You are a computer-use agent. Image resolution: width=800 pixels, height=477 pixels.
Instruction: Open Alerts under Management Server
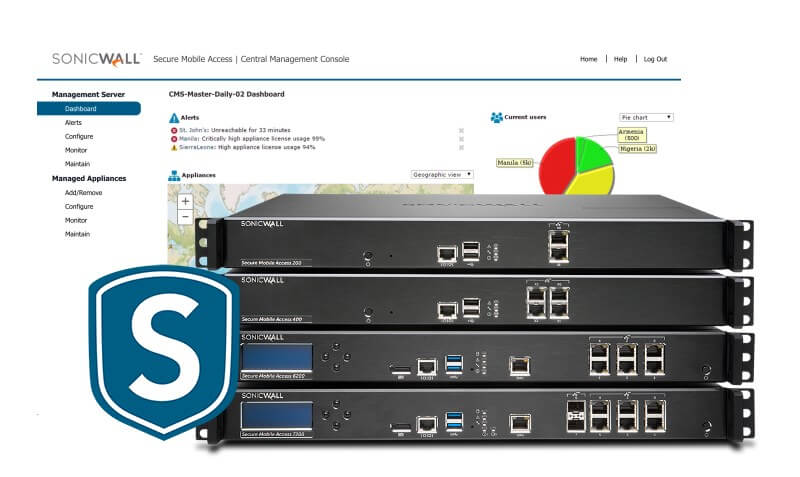73,122
